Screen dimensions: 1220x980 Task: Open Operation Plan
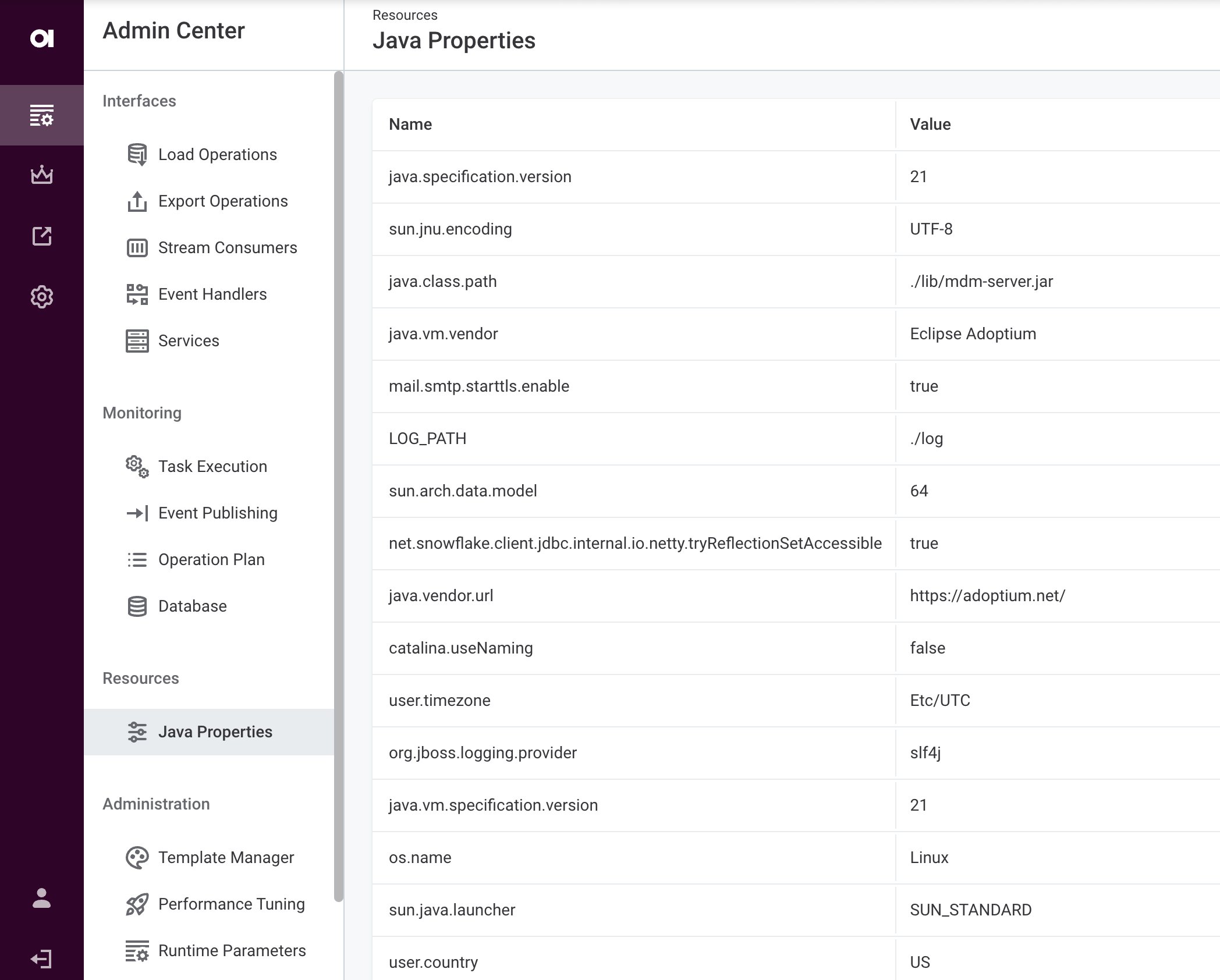211,560
